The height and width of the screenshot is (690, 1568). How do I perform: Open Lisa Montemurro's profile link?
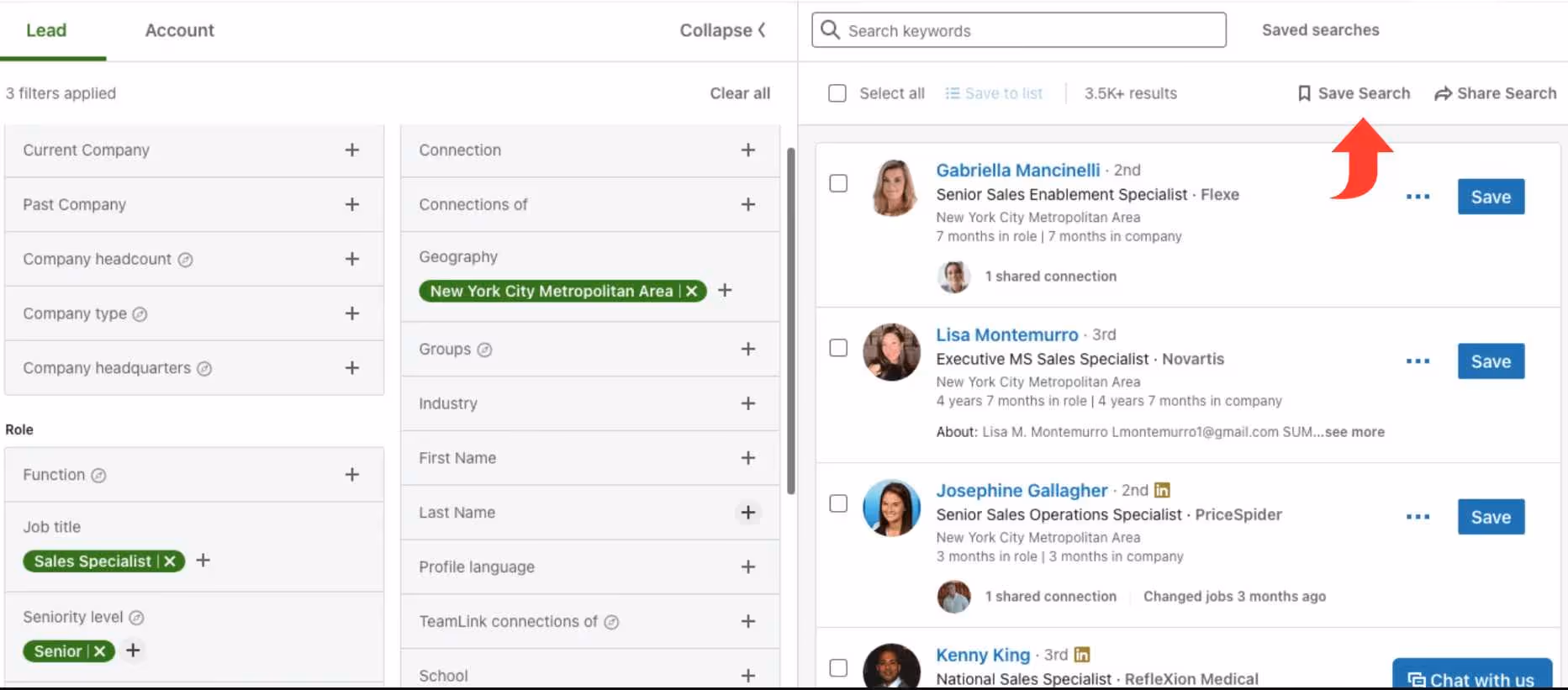click(x=1006, y=334)
